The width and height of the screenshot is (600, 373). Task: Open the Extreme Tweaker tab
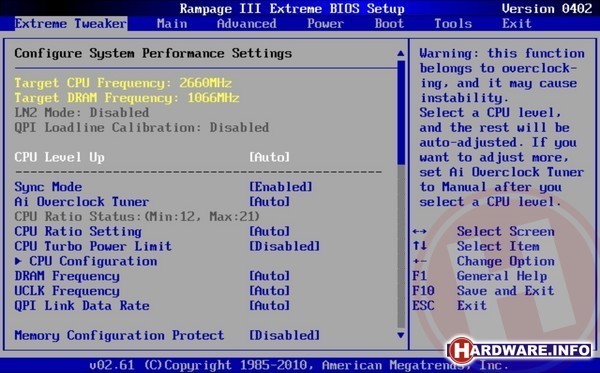pyautogui.click(x=71, y=24)
